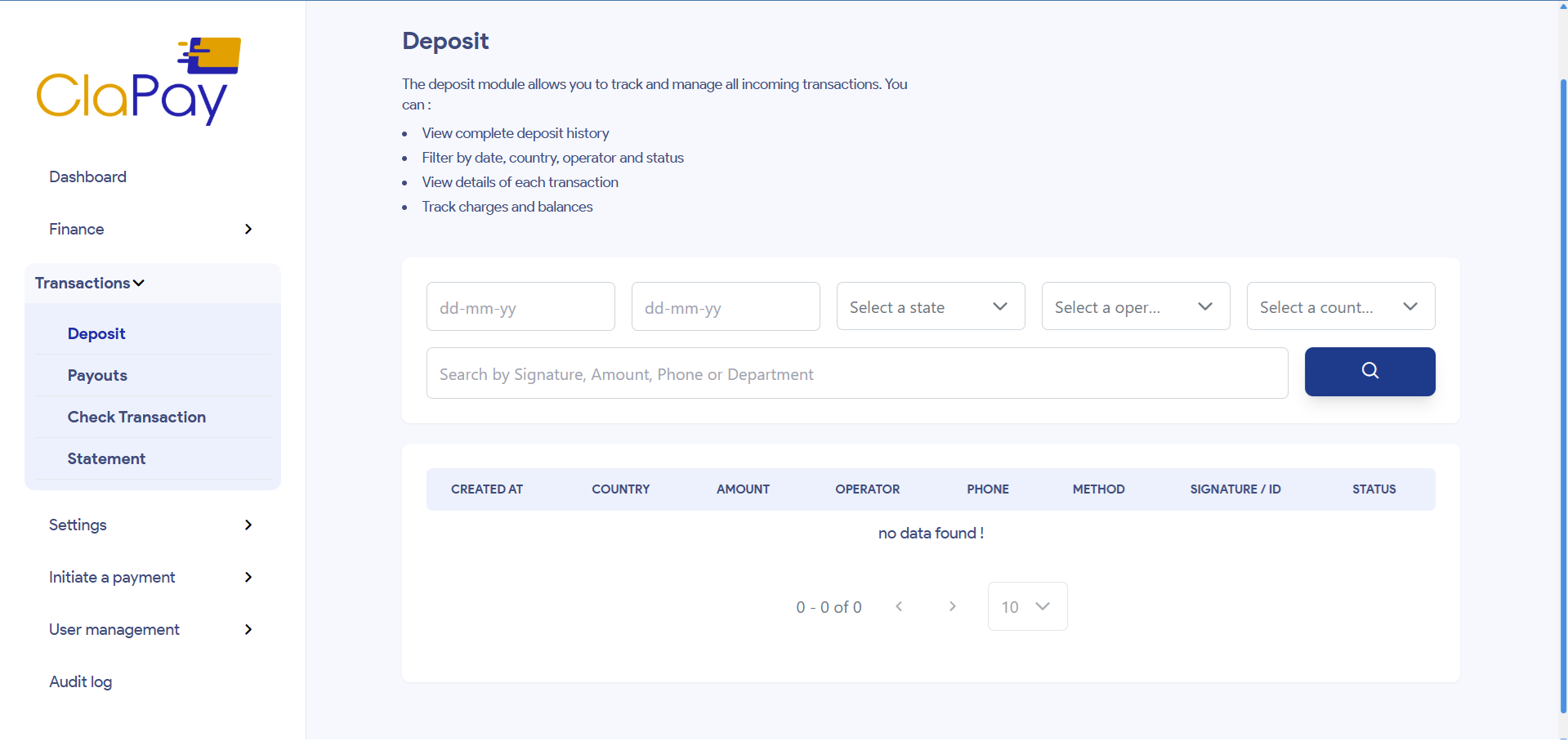Click the right pagination arrow
1568x746 pixels.
click(x=952, y=606)
